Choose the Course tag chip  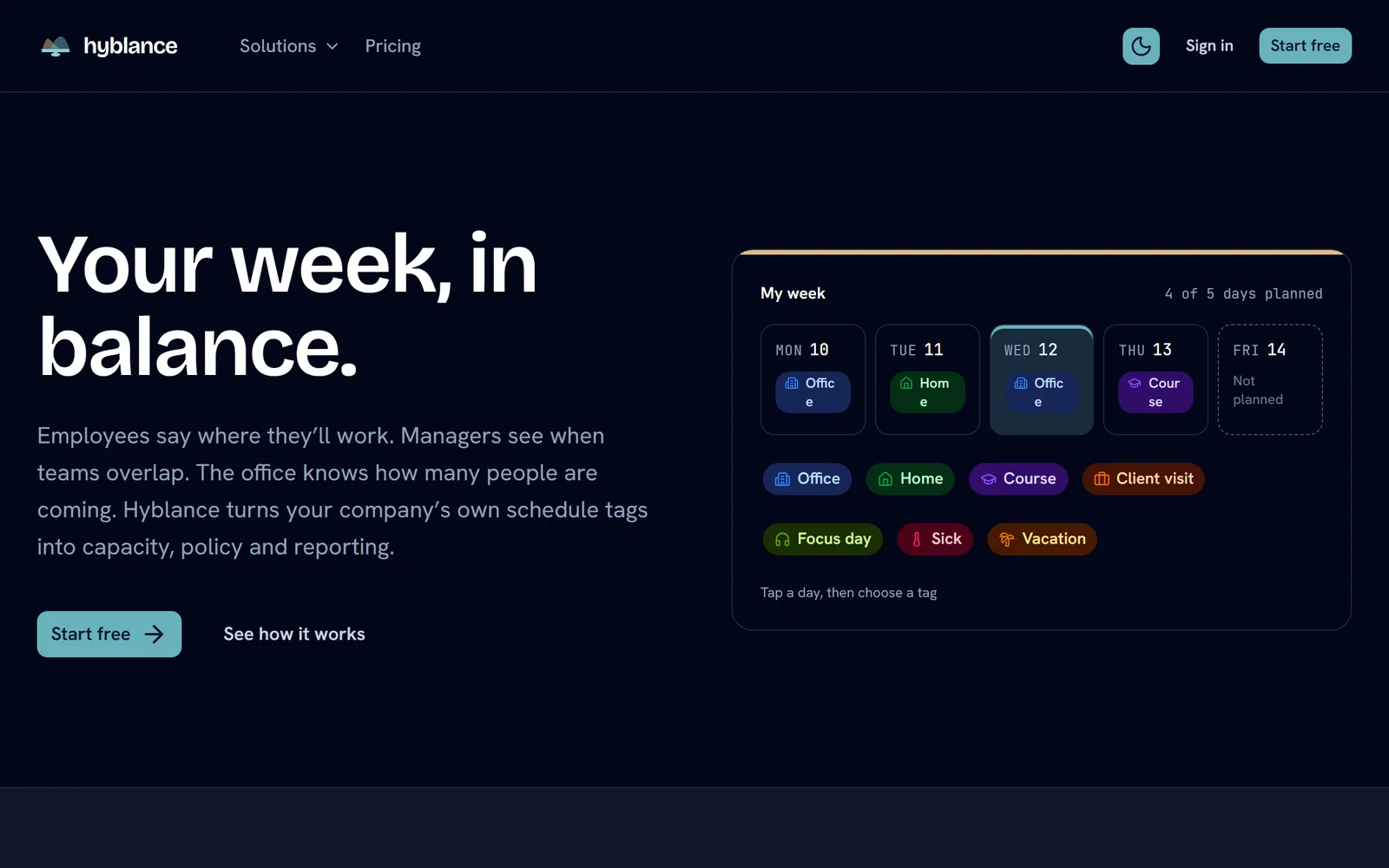pos(1018,479)
